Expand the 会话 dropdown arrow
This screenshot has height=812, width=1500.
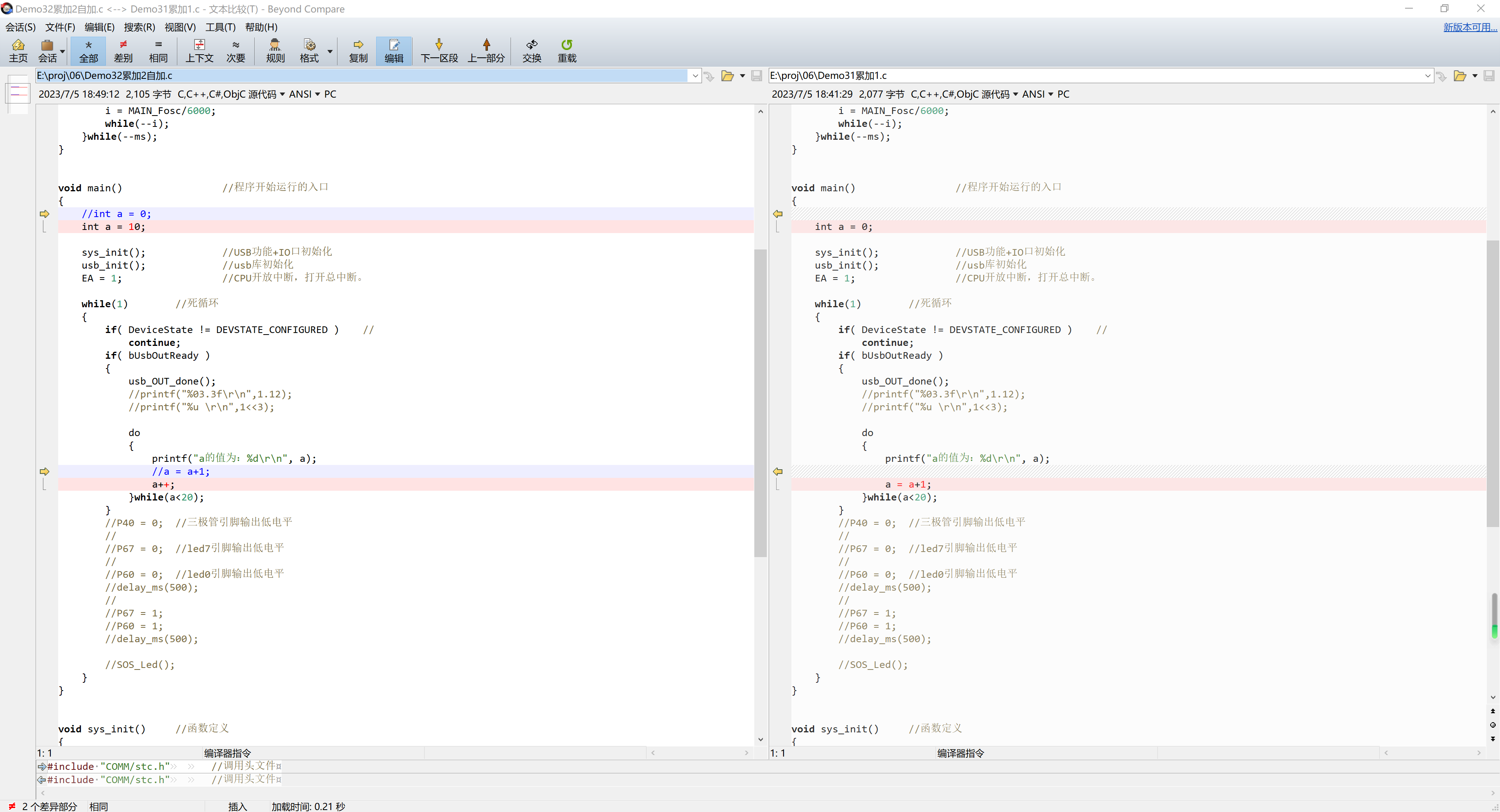point(63,51)
